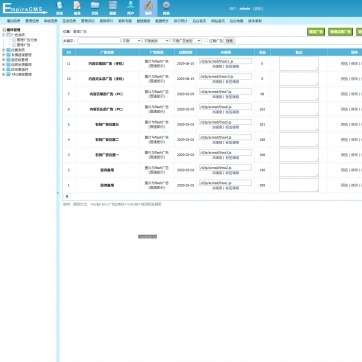Open 管理评论 in the shortcut bar
This screenshot has width=362, height=362.
click(x=88, y=21)
